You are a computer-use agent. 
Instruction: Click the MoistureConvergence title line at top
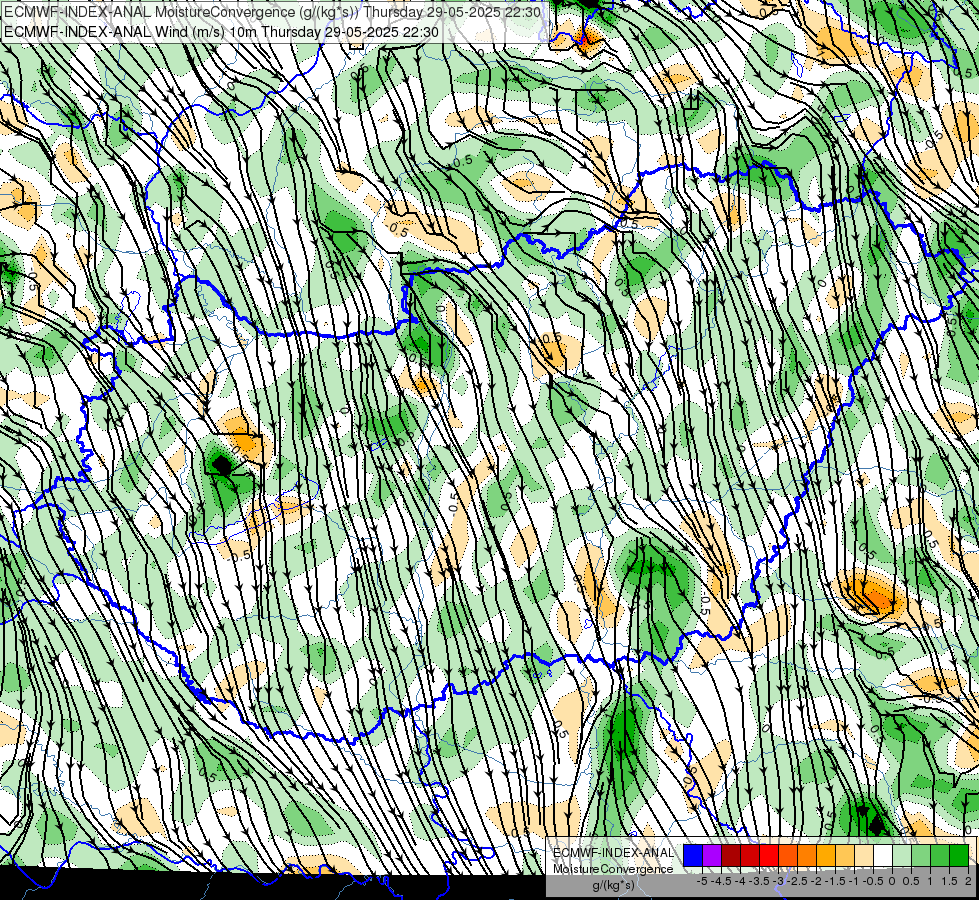point(272,11)
